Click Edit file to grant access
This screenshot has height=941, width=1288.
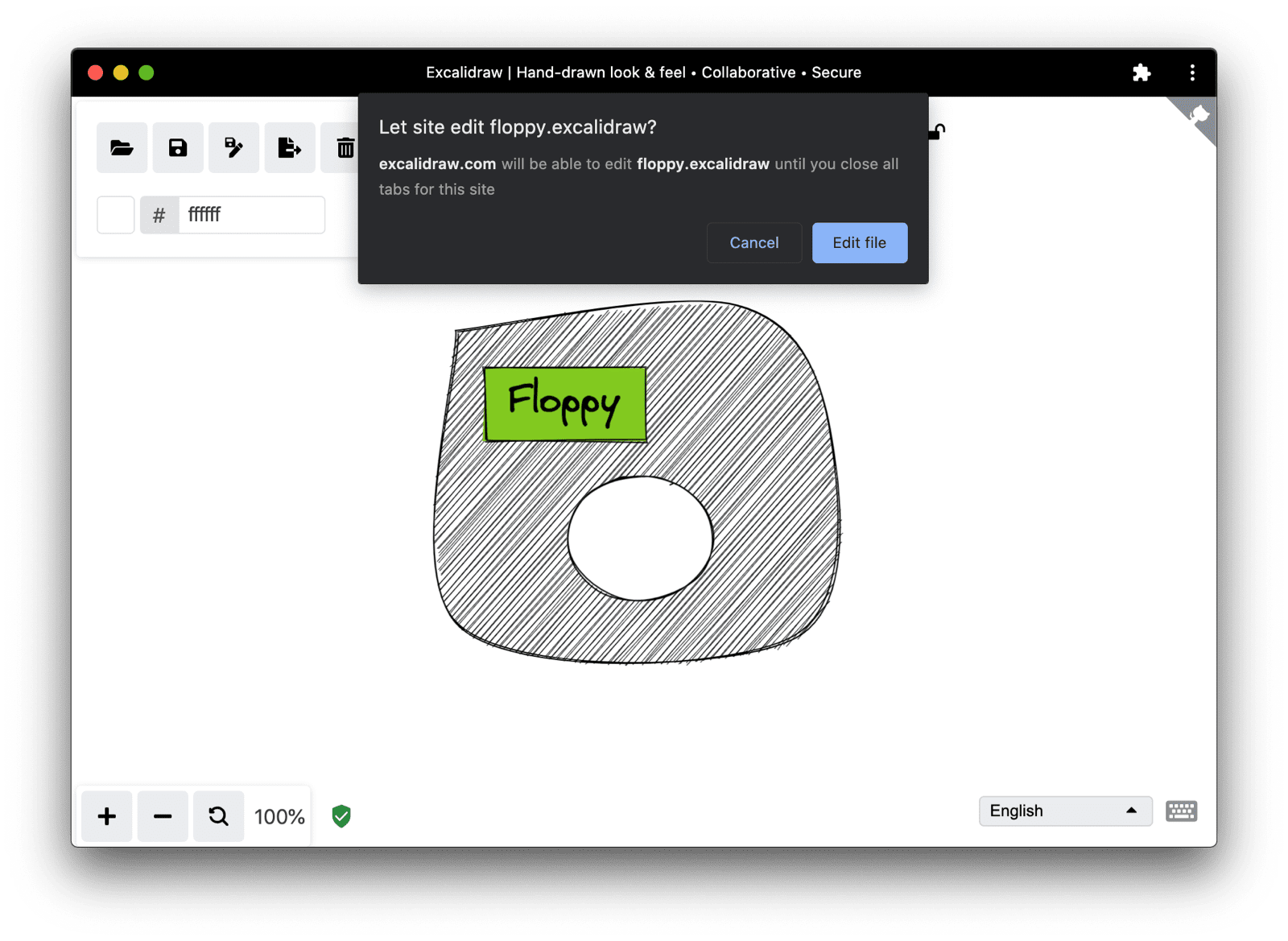pyautogui.click(x=859, y=242)
